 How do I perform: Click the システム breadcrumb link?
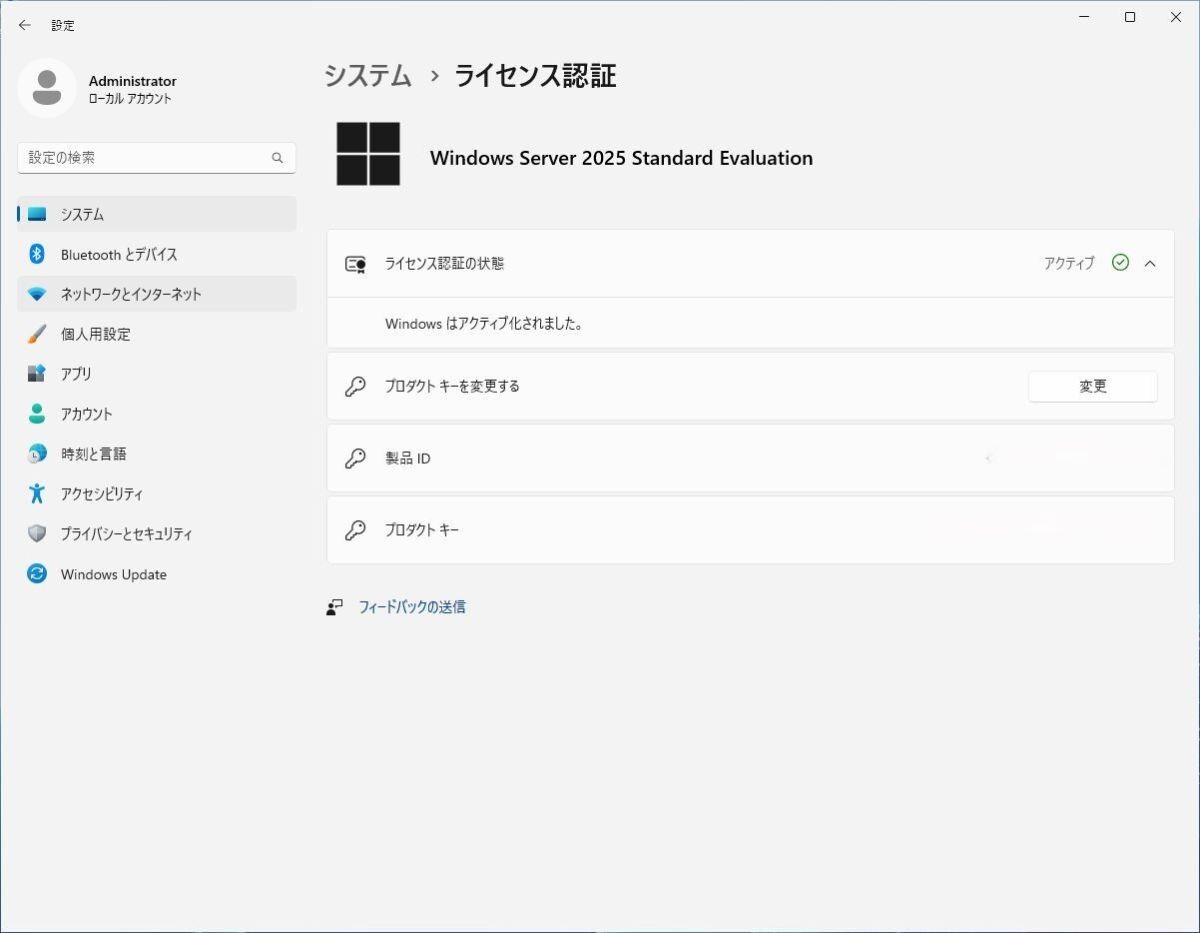click(x=368, y=76)
